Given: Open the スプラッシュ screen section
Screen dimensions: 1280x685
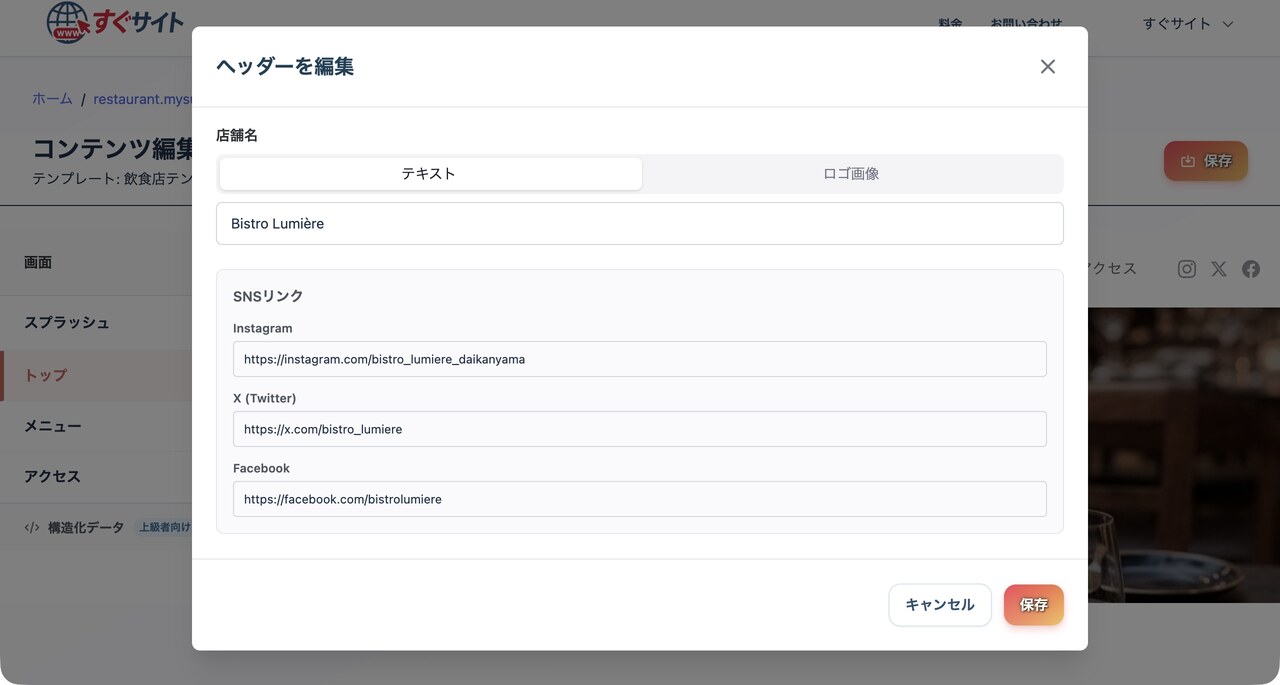Looking at the screenshot, I should coord(67,323).
